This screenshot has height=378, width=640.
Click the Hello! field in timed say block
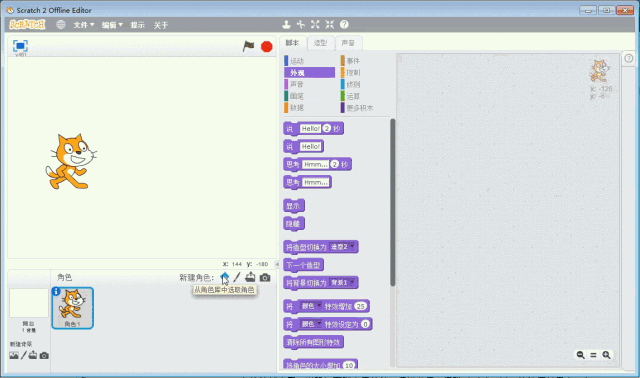(310, 129)
